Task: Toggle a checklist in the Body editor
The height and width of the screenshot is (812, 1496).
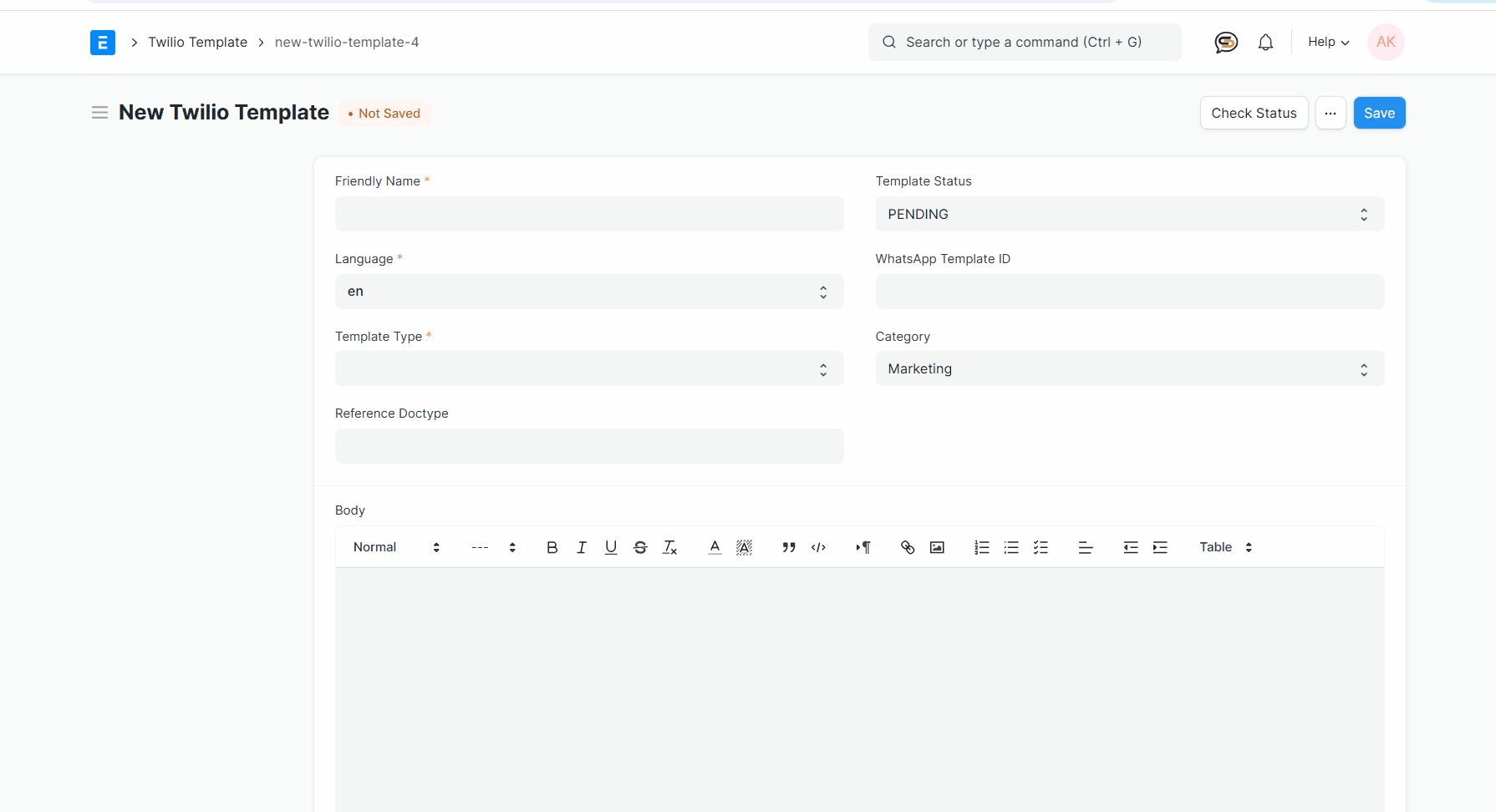Action: pos(1041,547)
